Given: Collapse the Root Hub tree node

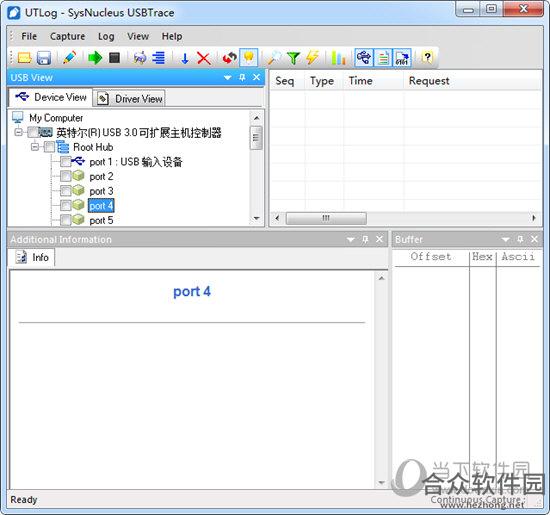Looking at the screenshot, I should [35, 147].
